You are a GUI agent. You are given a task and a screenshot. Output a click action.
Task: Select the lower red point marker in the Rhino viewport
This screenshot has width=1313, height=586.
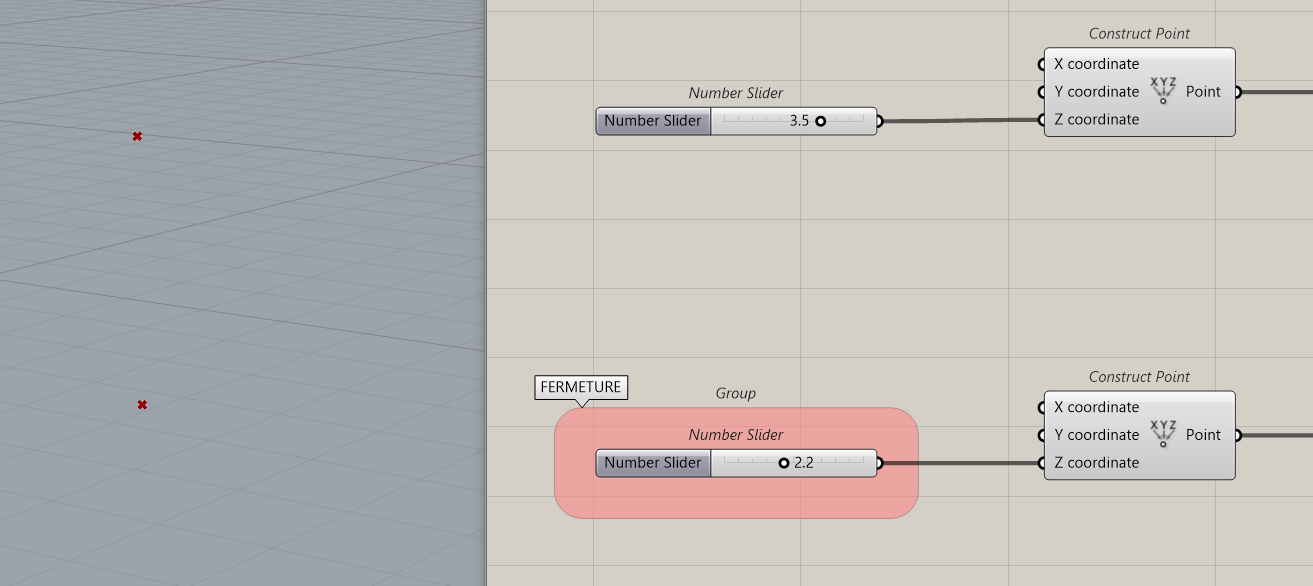tap(142, 404)
